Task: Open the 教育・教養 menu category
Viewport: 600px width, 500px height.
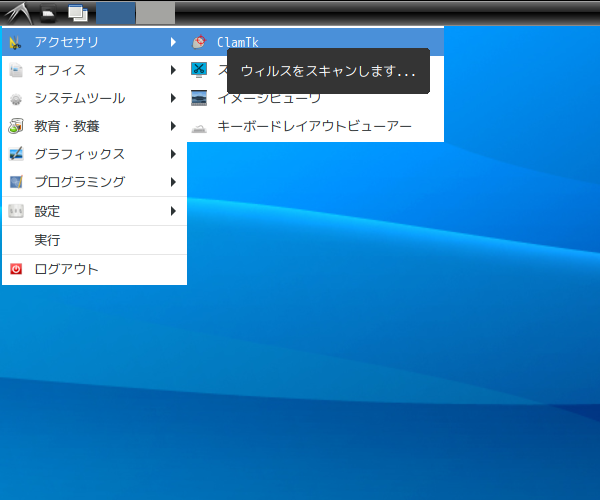Action: [95, 126]
